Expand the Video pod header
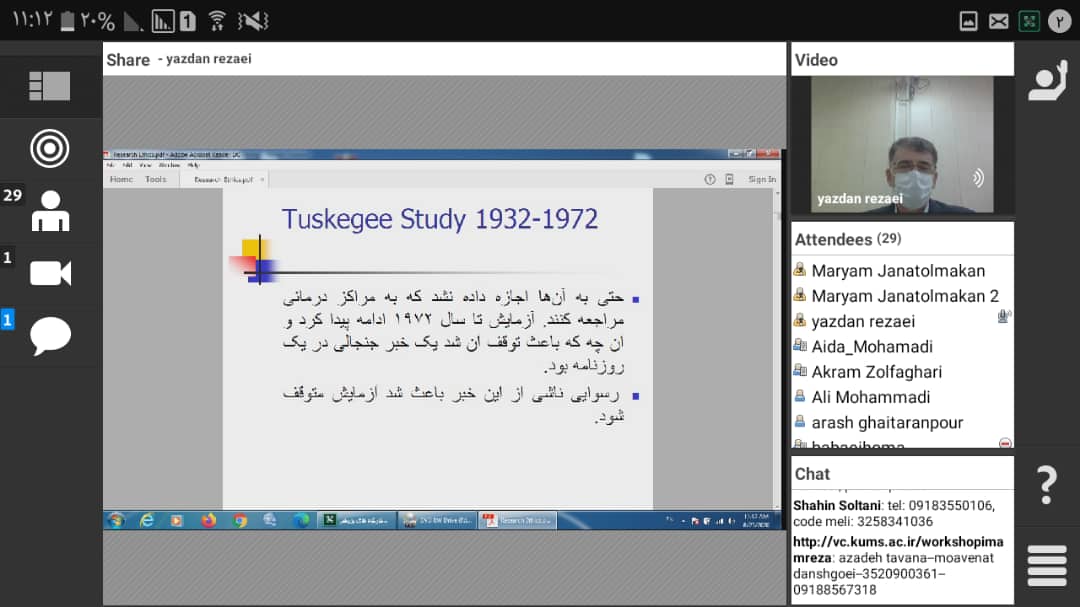 [816, 60]
